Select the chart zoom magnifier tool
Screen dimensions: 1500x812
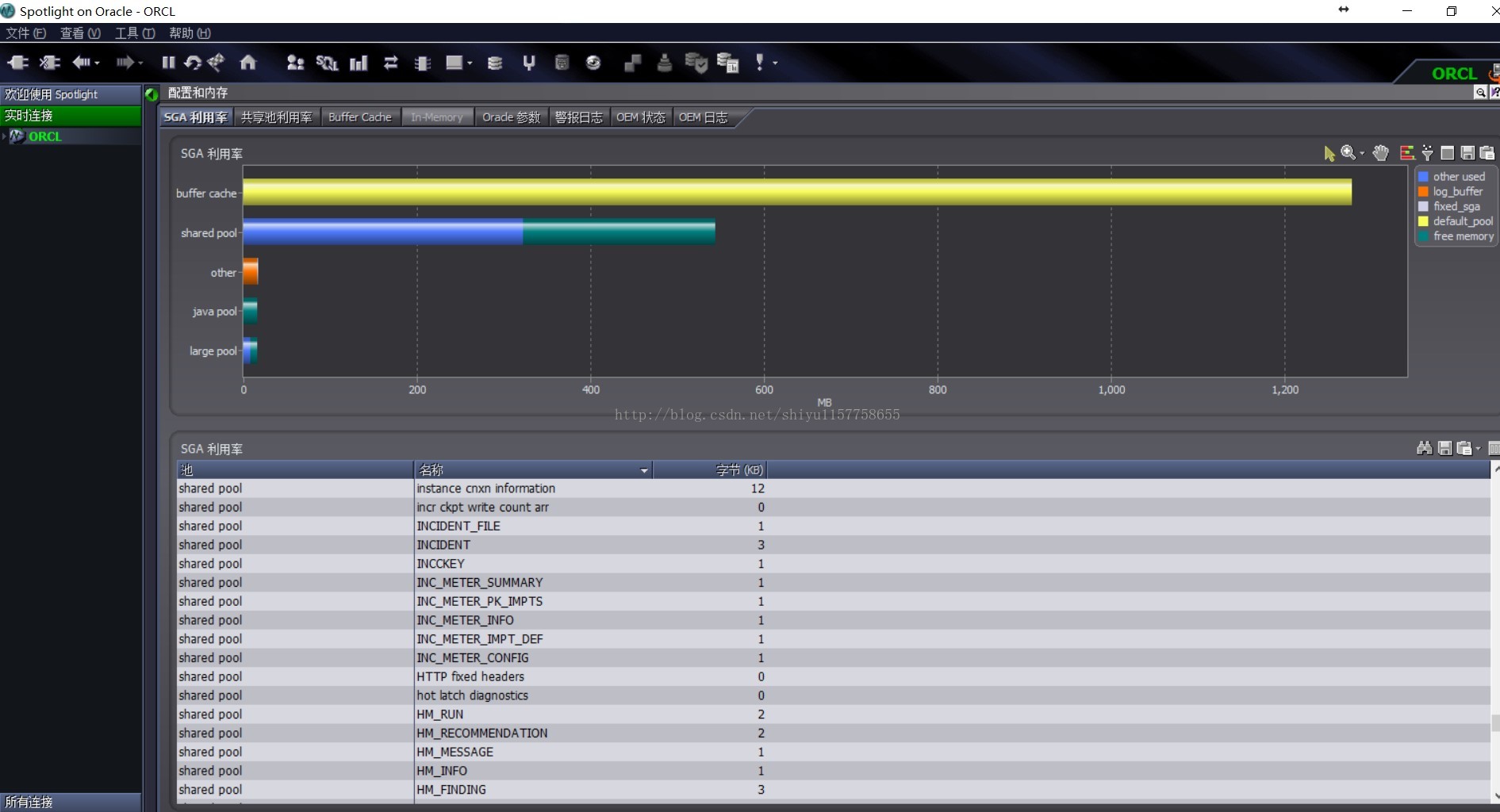coord(1348,152)
